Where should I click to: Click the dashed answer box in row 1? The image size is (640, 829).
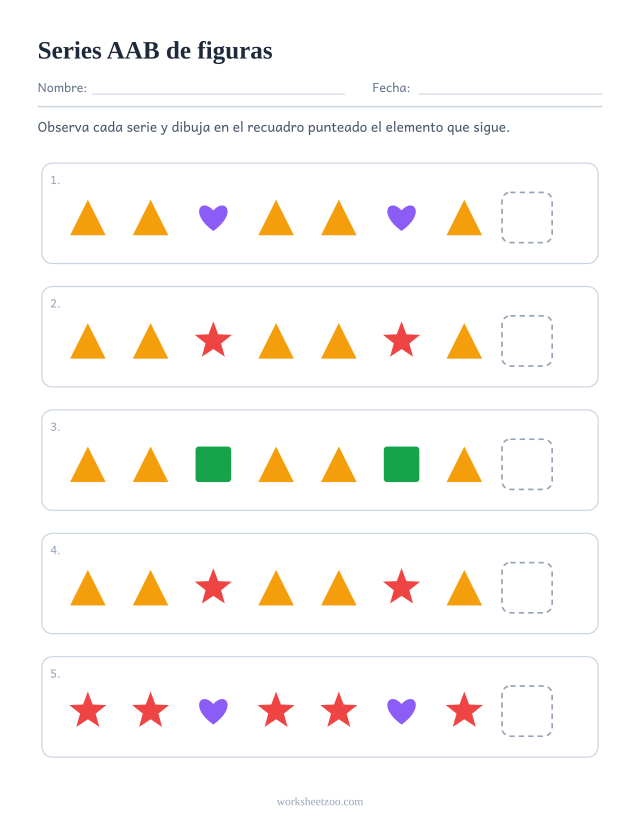527,217
